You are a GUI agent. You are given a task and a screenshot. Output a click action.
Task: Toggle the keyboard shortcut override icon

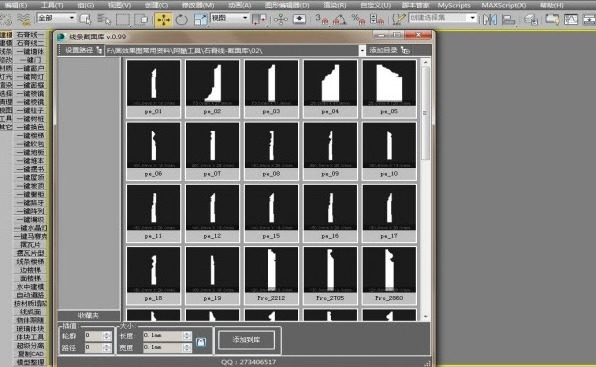tap(300, 19)
